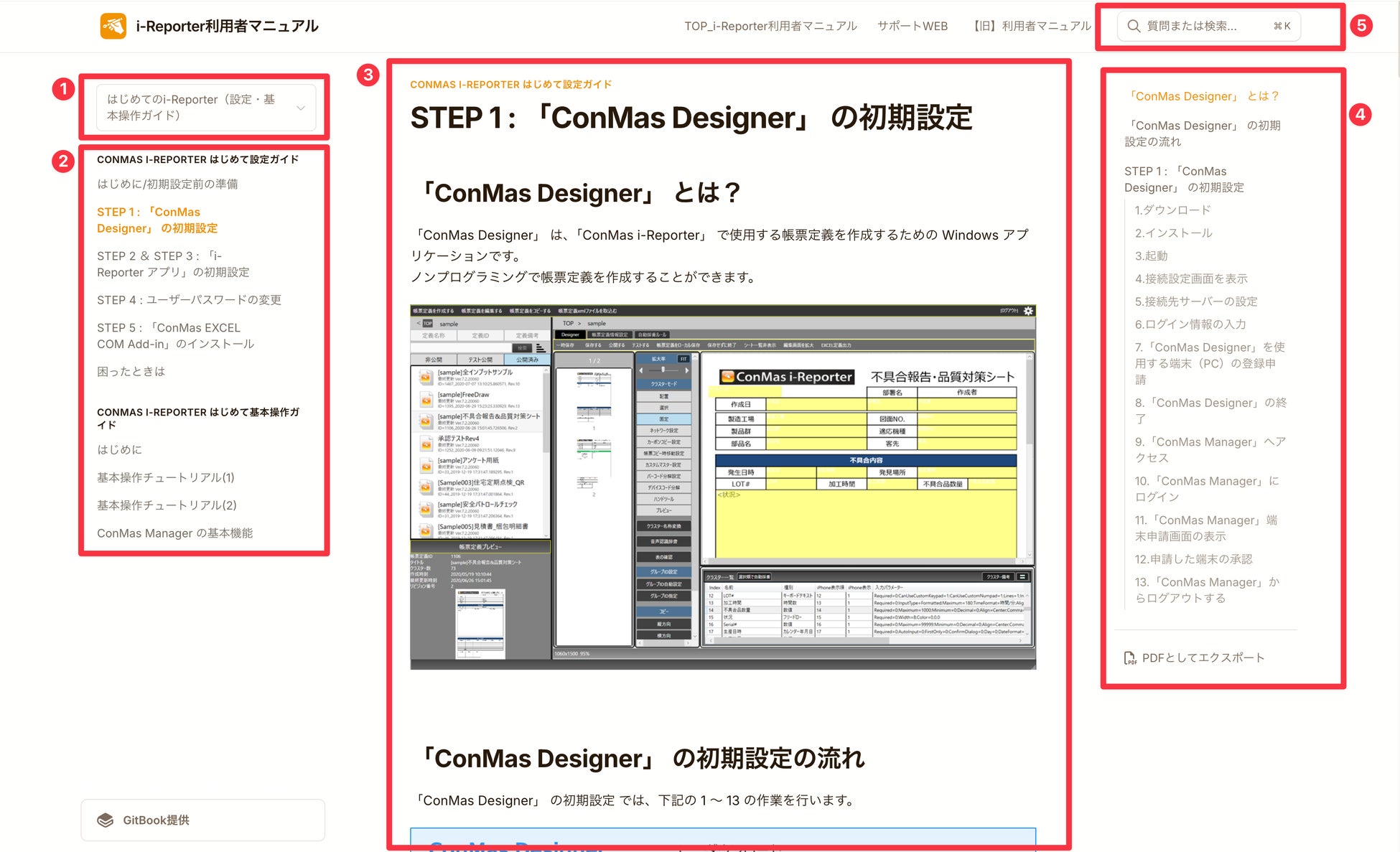Image resolution: width=1400 pixels, height=852 pixels.
Task: Click the i-Reporter orange logo icon
Action: click(113, 26)
